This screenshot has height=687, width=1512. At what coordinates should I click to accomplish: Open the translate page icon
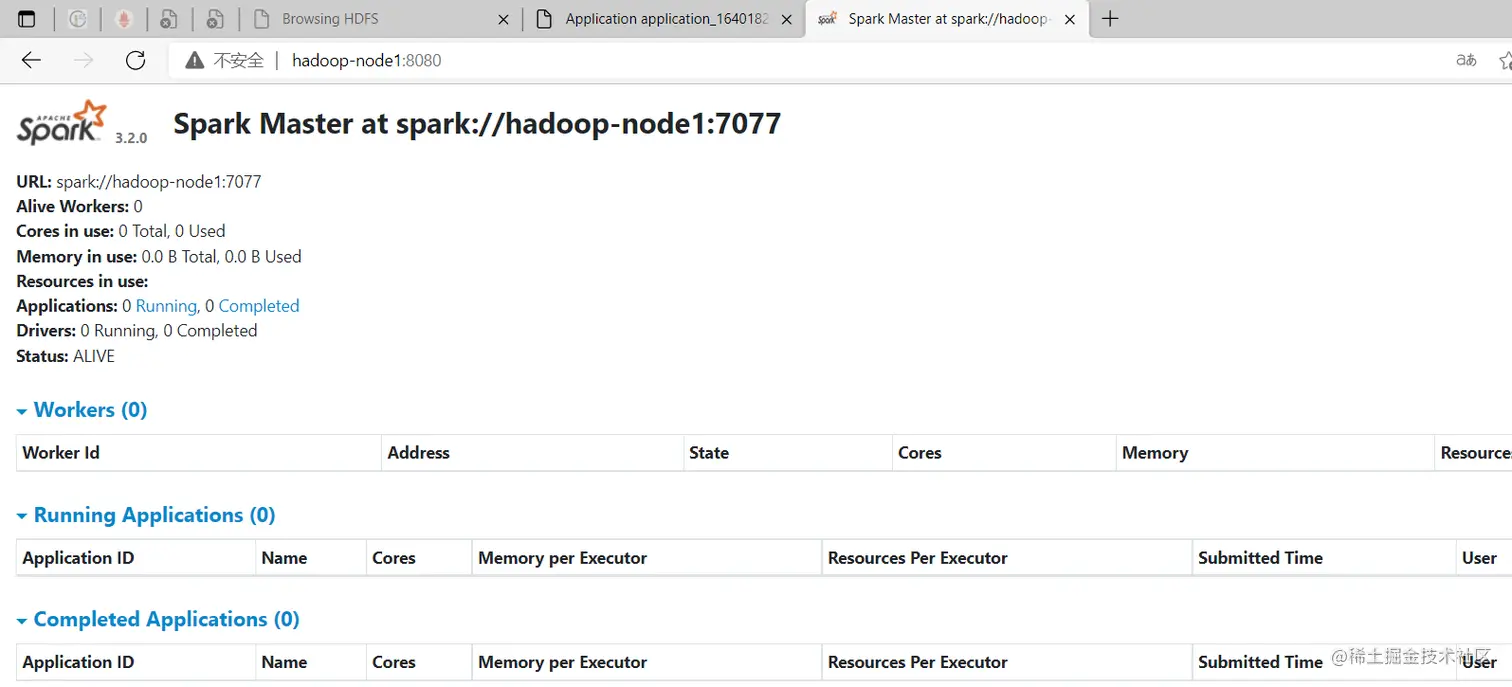coord(1466,60)
